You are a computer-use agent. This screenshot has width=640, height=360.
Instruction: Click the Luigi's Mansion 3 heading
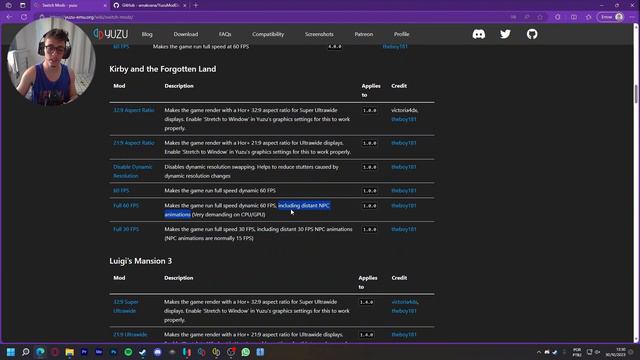(140, 261)
